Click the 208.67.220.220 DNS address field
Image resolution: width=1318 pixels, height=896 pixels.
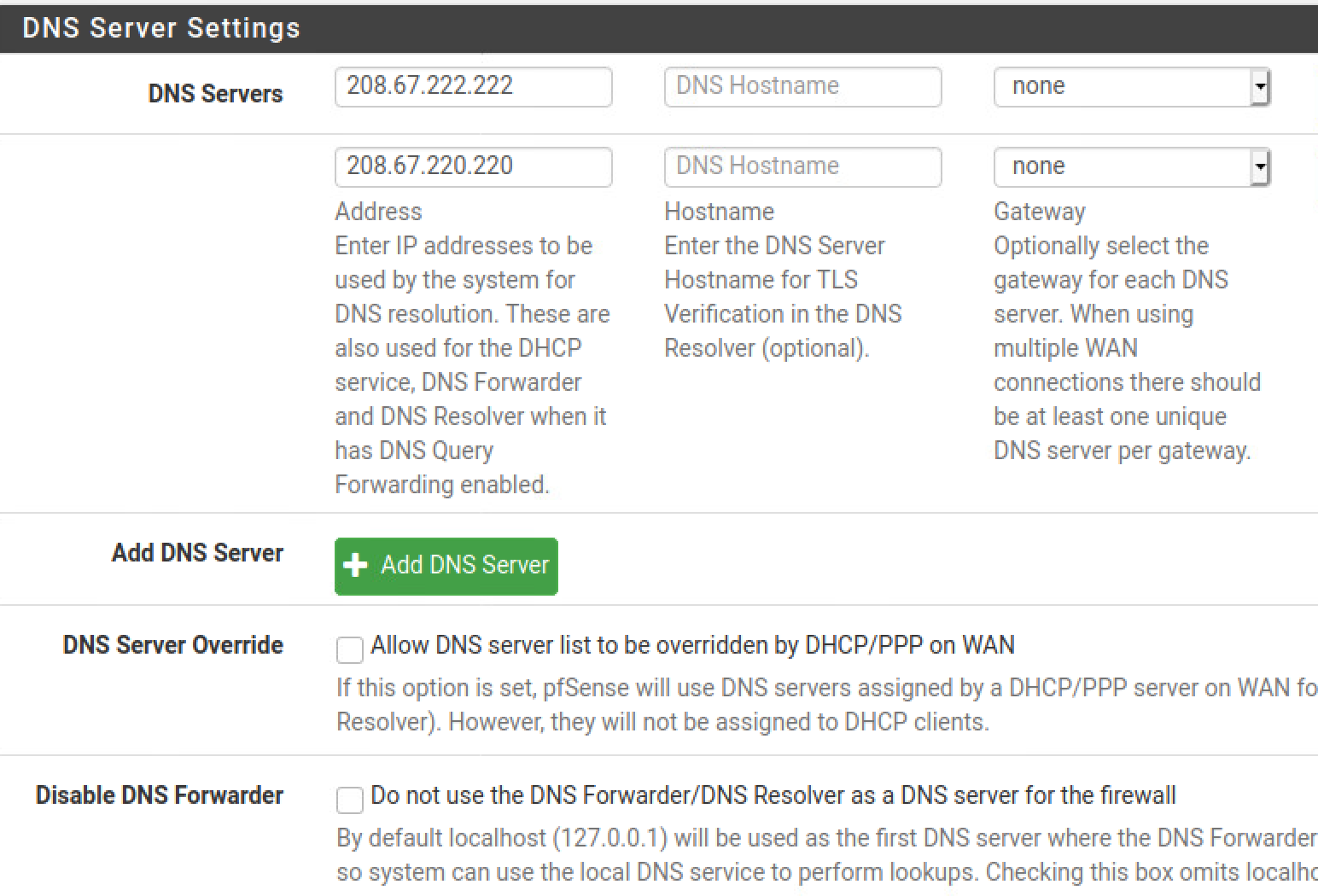pos(473,166)
